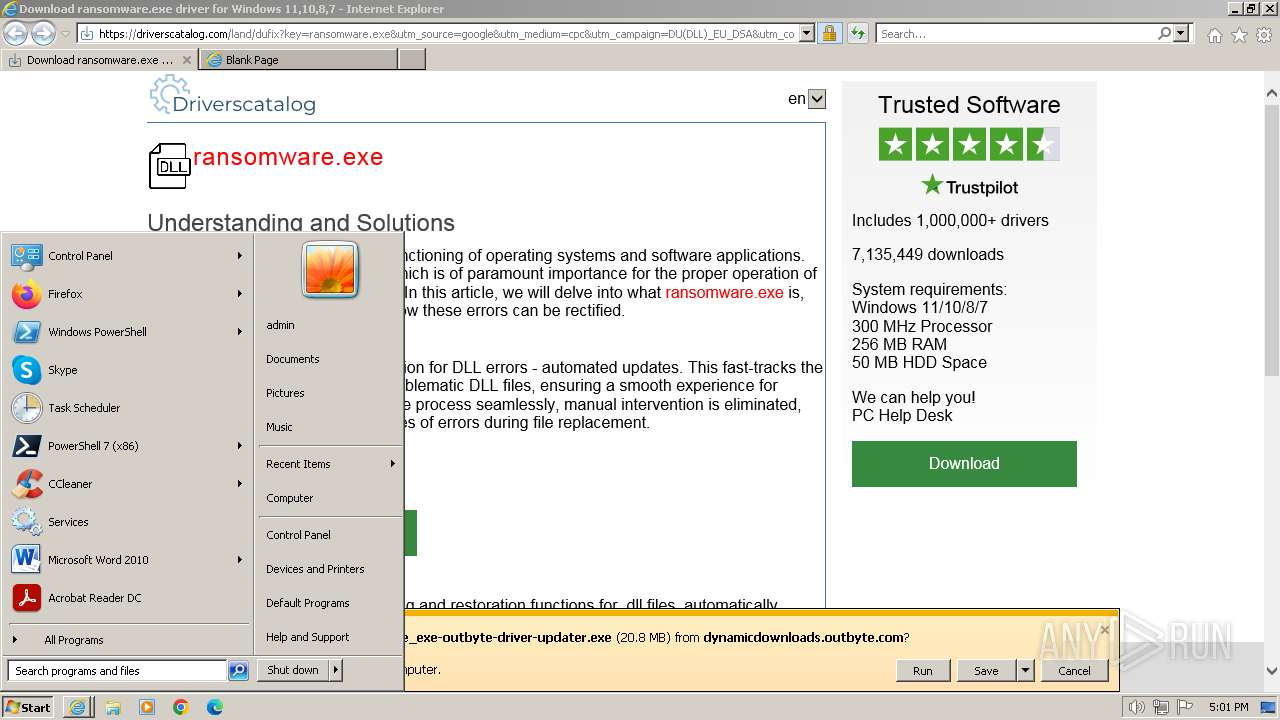Close the notification bar with X

point(1104,629)
